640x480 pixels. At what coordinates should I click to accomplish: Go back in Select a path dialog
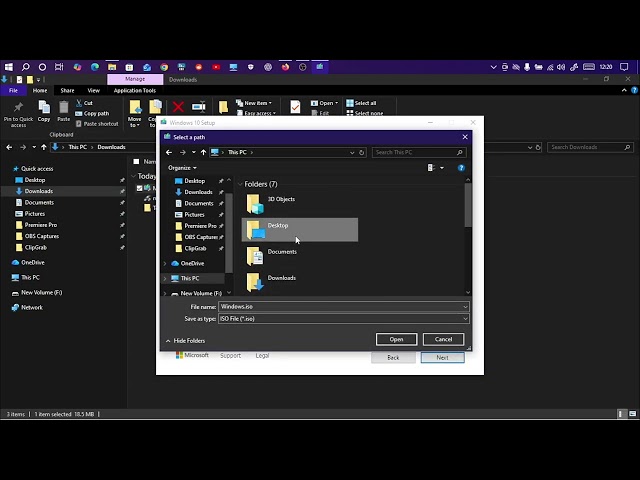tap(169, 153)
